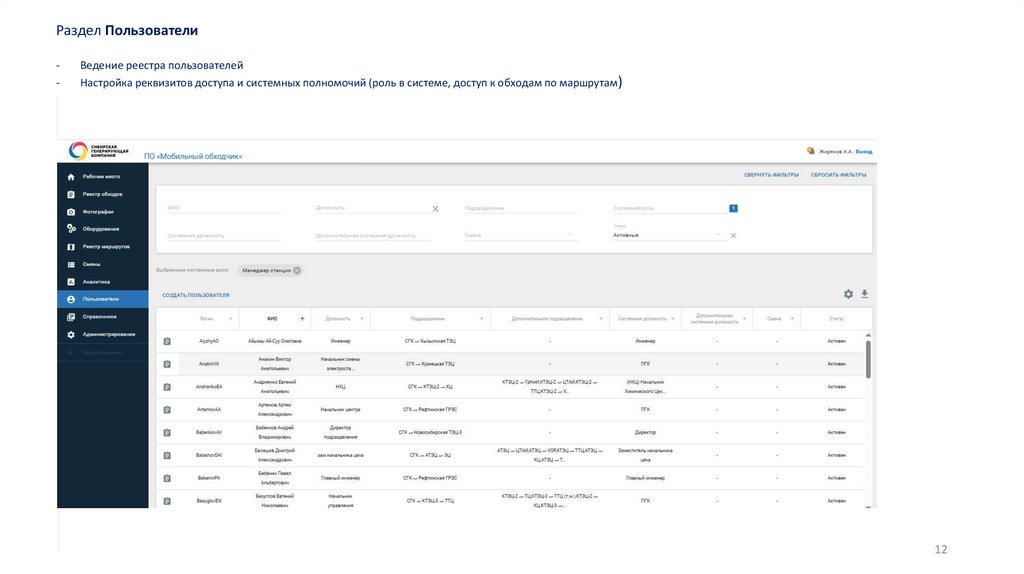The height and width of the screenshot is (574, 1024).
Task: Click the ФИО filter input field
Action: click(x=224, y=208)
